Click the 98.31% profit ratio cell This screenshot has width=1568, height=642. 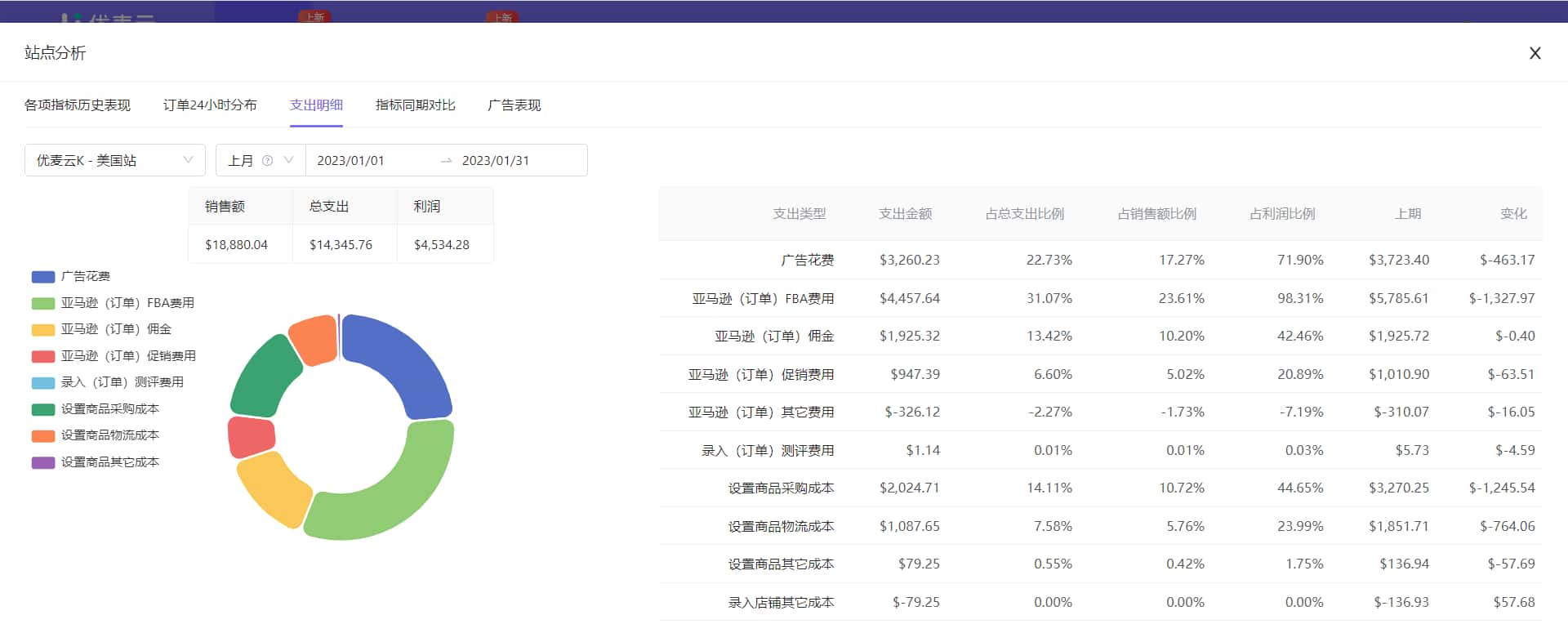(1300, 298)
